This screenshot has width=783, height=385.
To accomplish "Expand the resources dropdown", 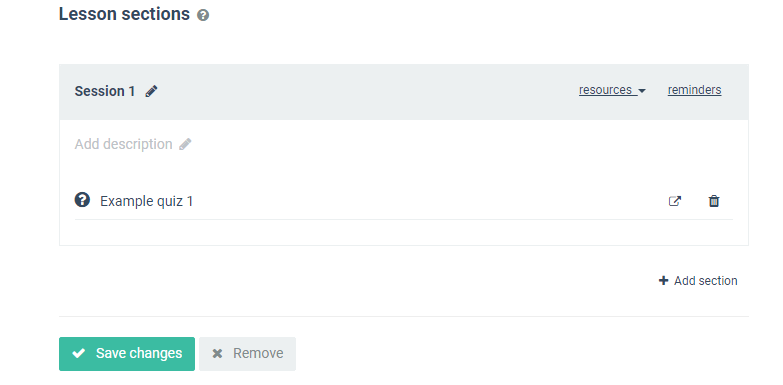I will pyautogui.click(x=612, y=90).
